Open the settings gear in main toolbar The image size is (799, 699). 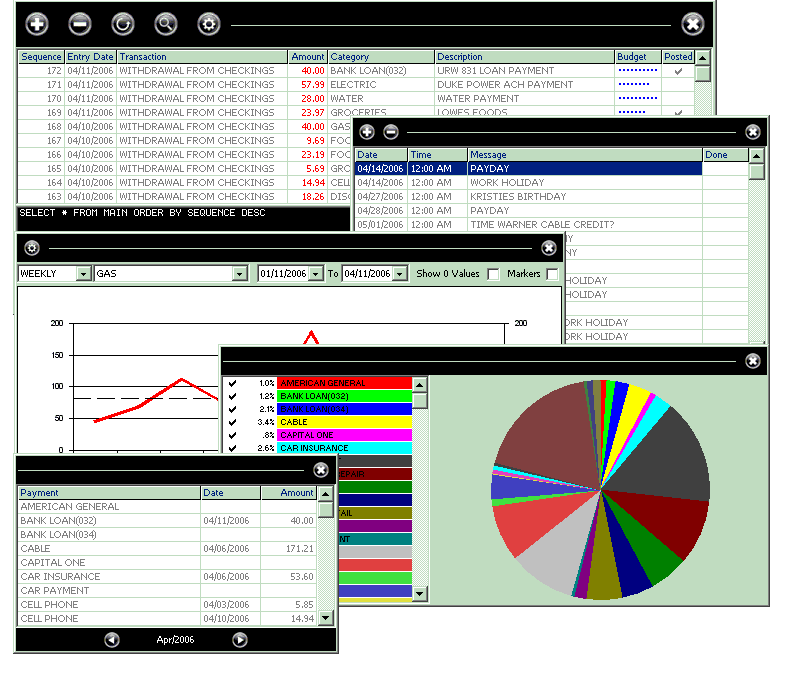pos(208,24)
